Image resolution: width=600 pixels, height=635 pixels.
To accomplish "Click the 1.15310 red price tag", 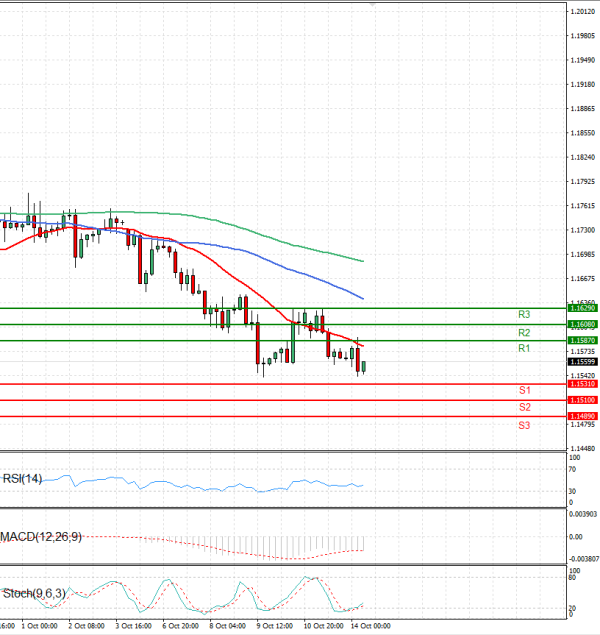I will coord(583,384).
